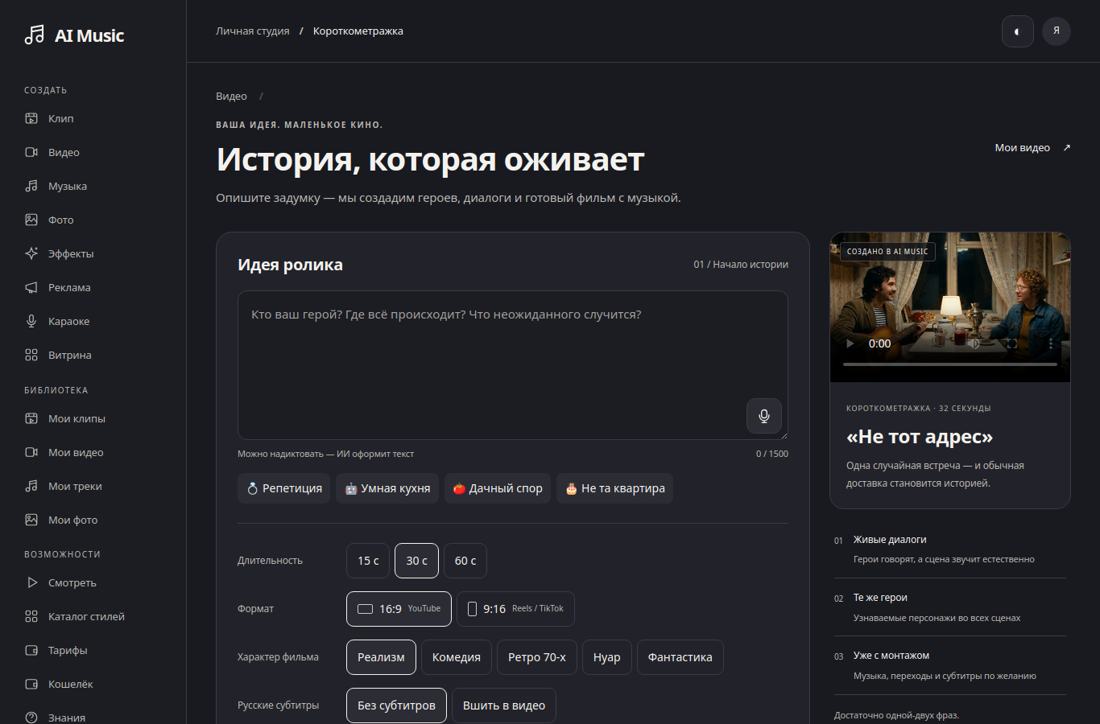Choose the Фантастика film style

pyautogui.click(x=680, y=657)
